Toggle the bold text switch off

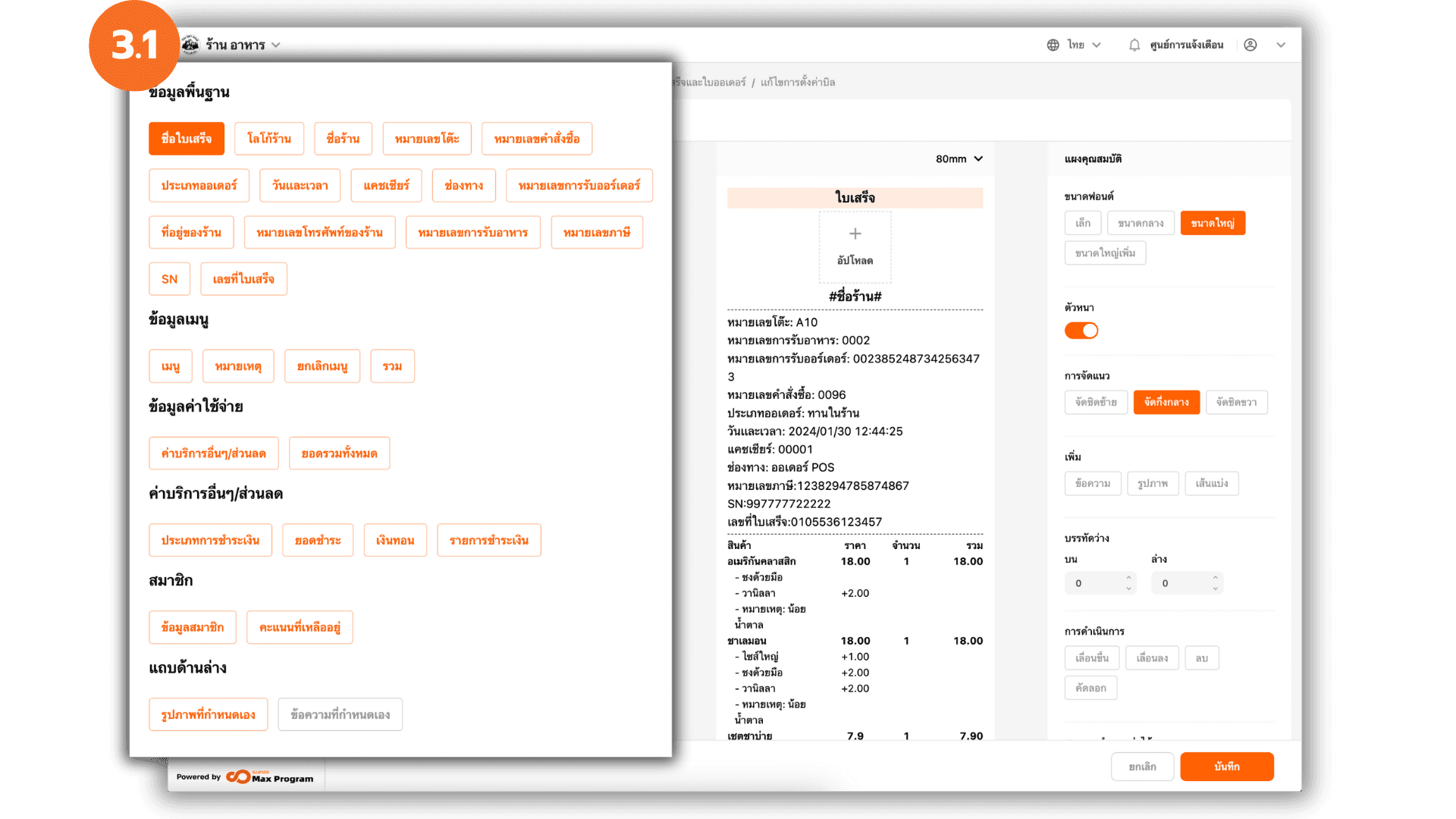coord(1081,331)
